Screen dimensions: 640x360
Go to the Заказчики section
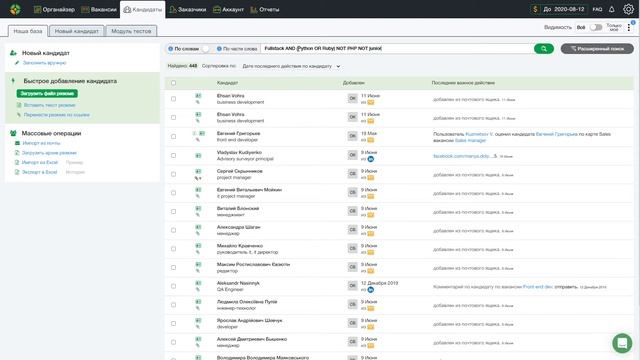(187, 9)
